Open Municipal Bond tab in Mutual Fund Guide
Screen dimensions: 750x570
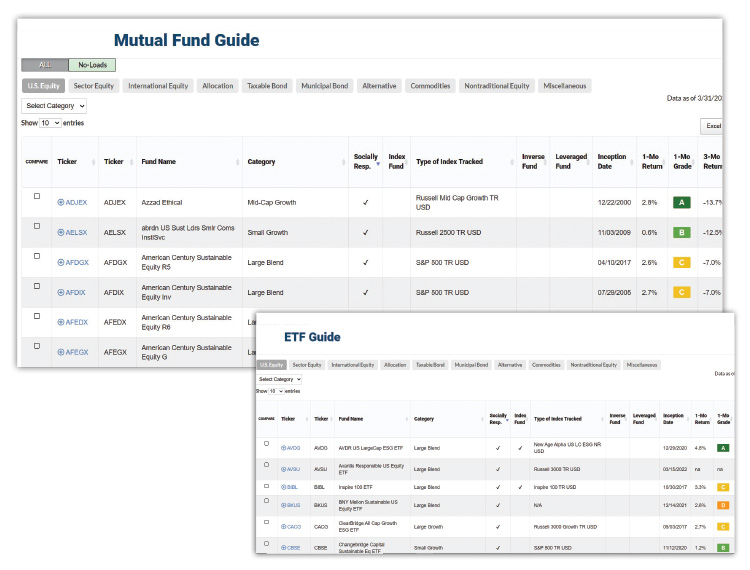(325, 86)
